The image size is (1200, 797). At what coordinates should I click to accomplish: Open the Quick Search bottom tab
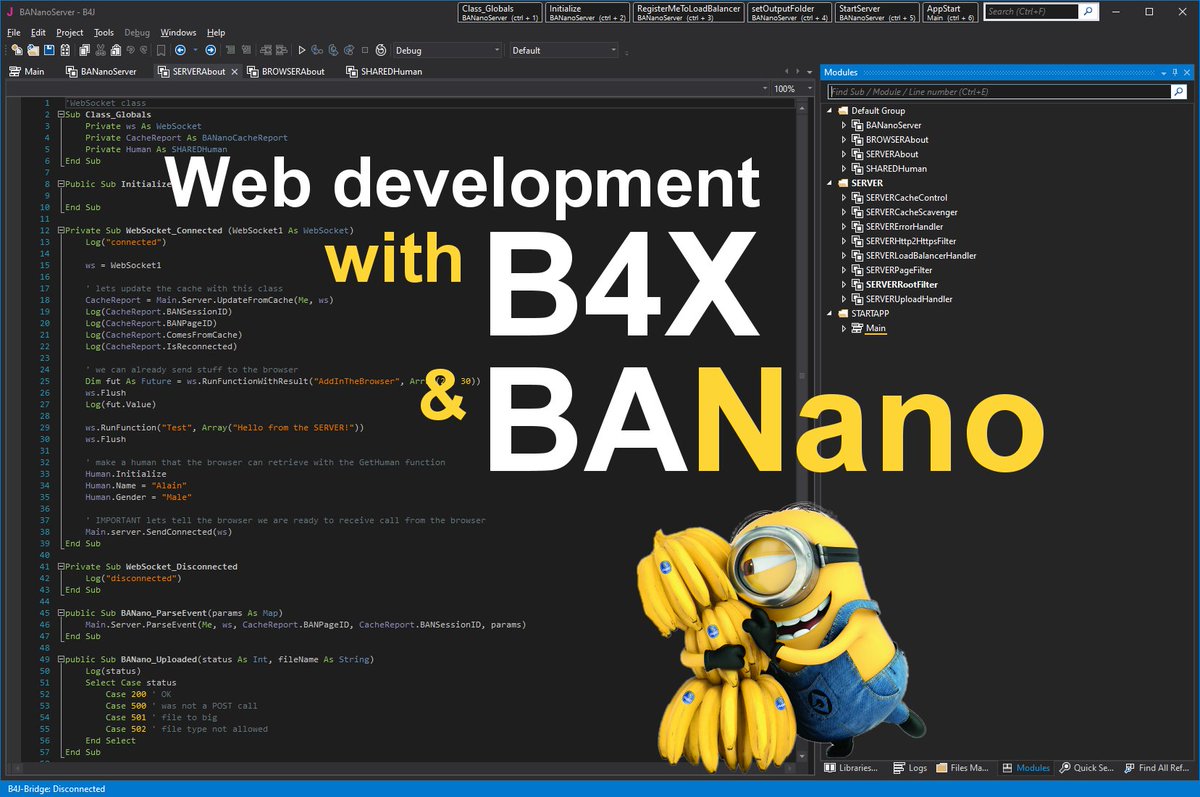pos(1086,768)
